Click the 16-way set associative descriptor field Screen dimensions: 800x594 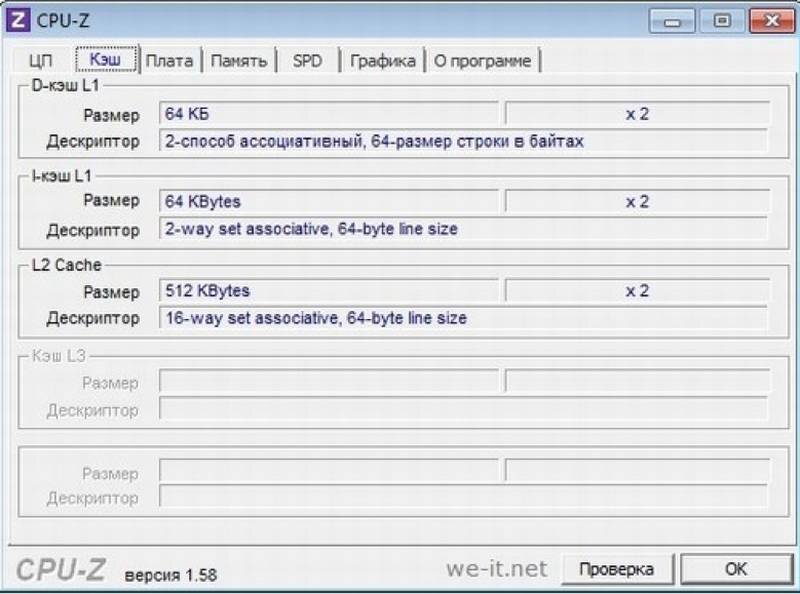[x=463, y=318]
